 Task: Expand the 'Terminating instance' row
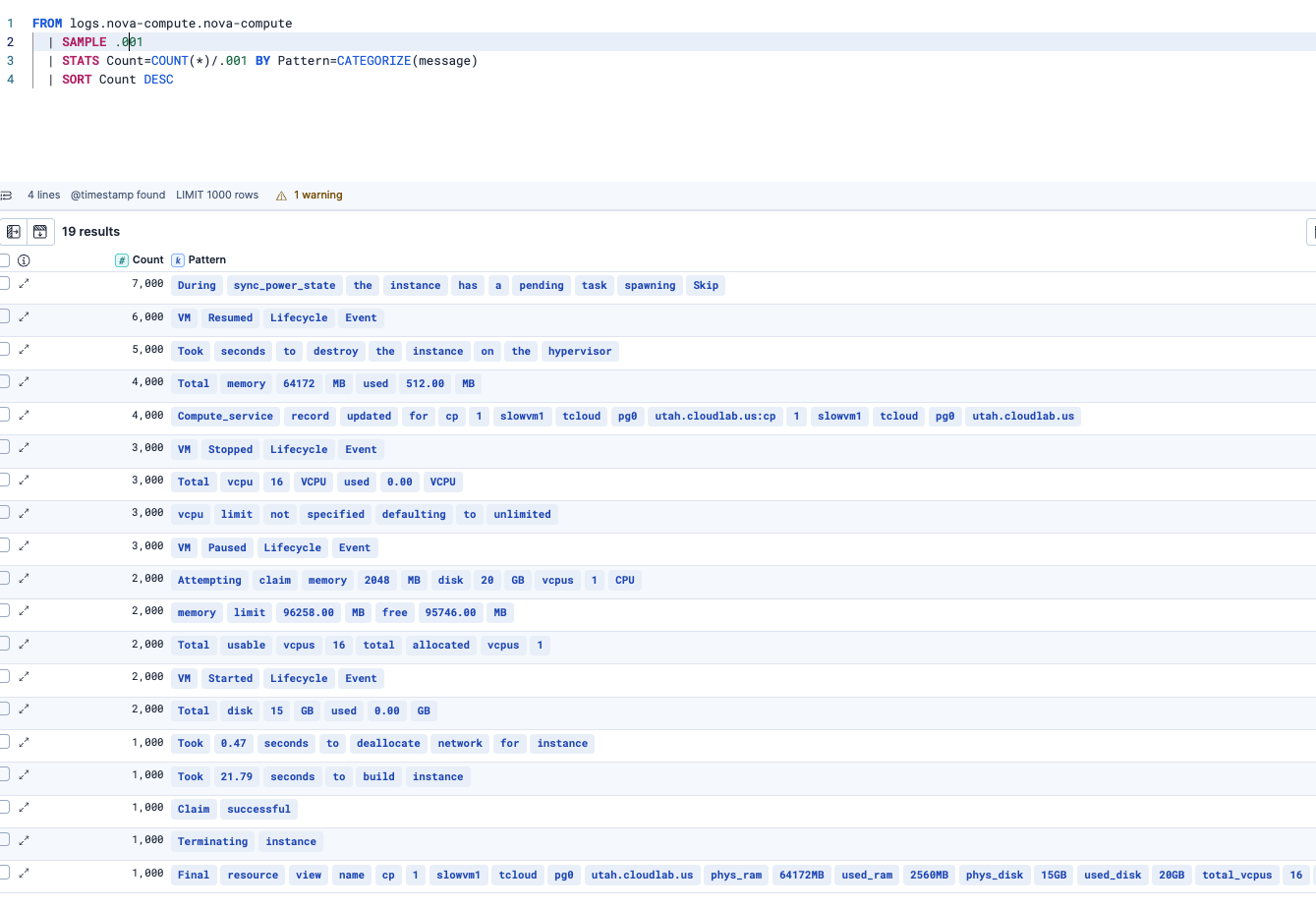(x=25, y=839)
